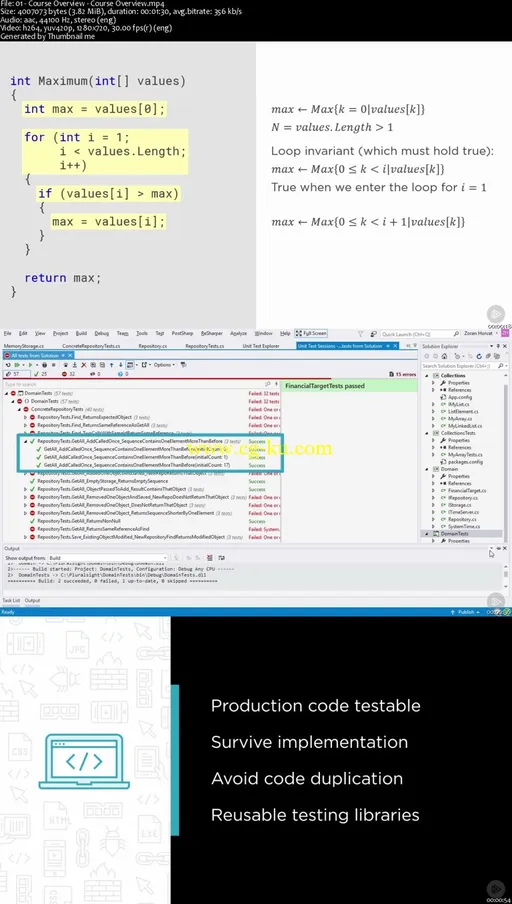
Task: Expand the MyLinkedList.cs node
Action: (434, 426)
